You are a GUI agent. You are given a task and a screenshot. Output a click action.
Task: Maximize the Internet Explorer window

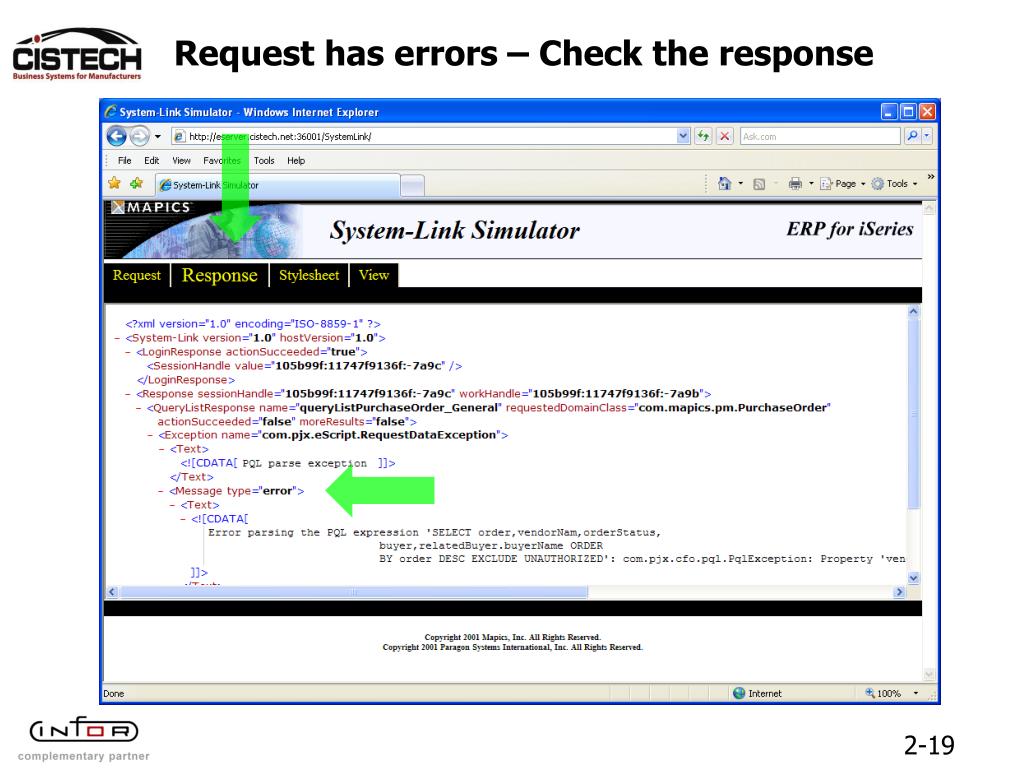coord(908,112)
